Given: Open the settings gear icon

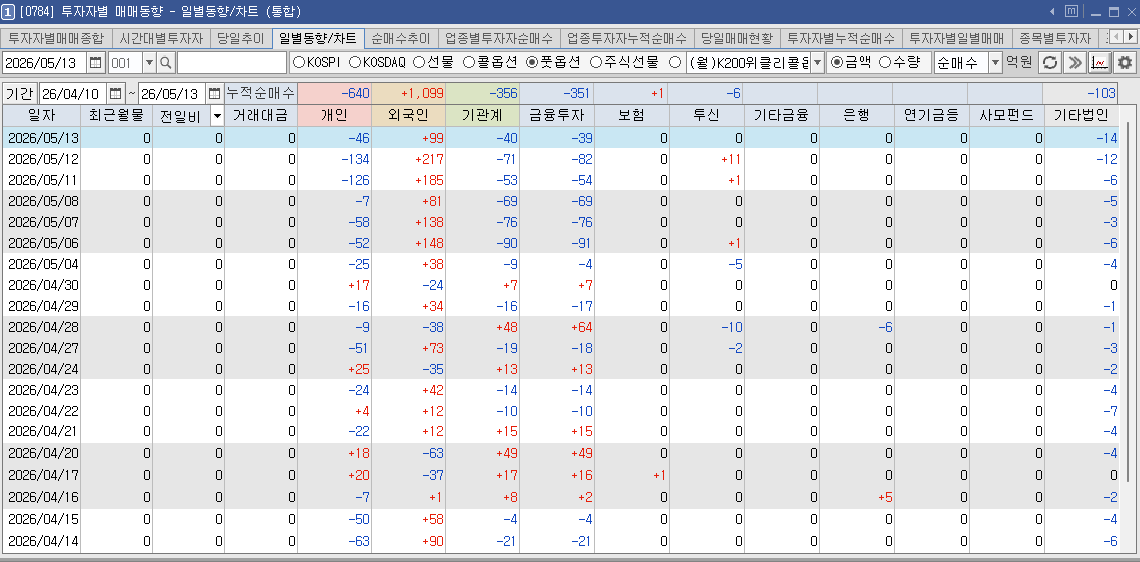Looking at the screenshot, I should coord(1125,63).
